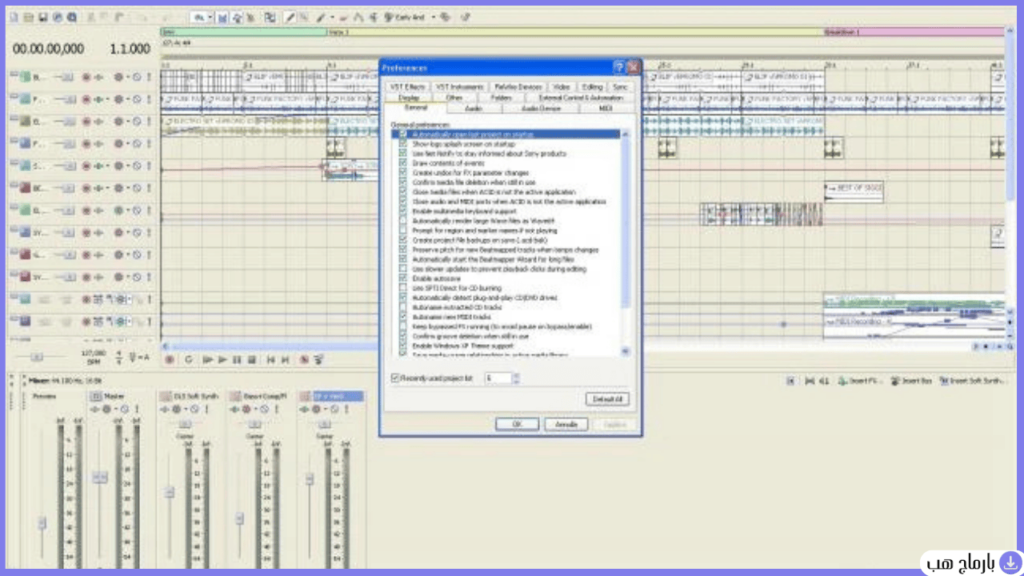
Task: Toggle 'Recently used project list' checkbox
Action: pyautogui.click(x=395, y=378)
